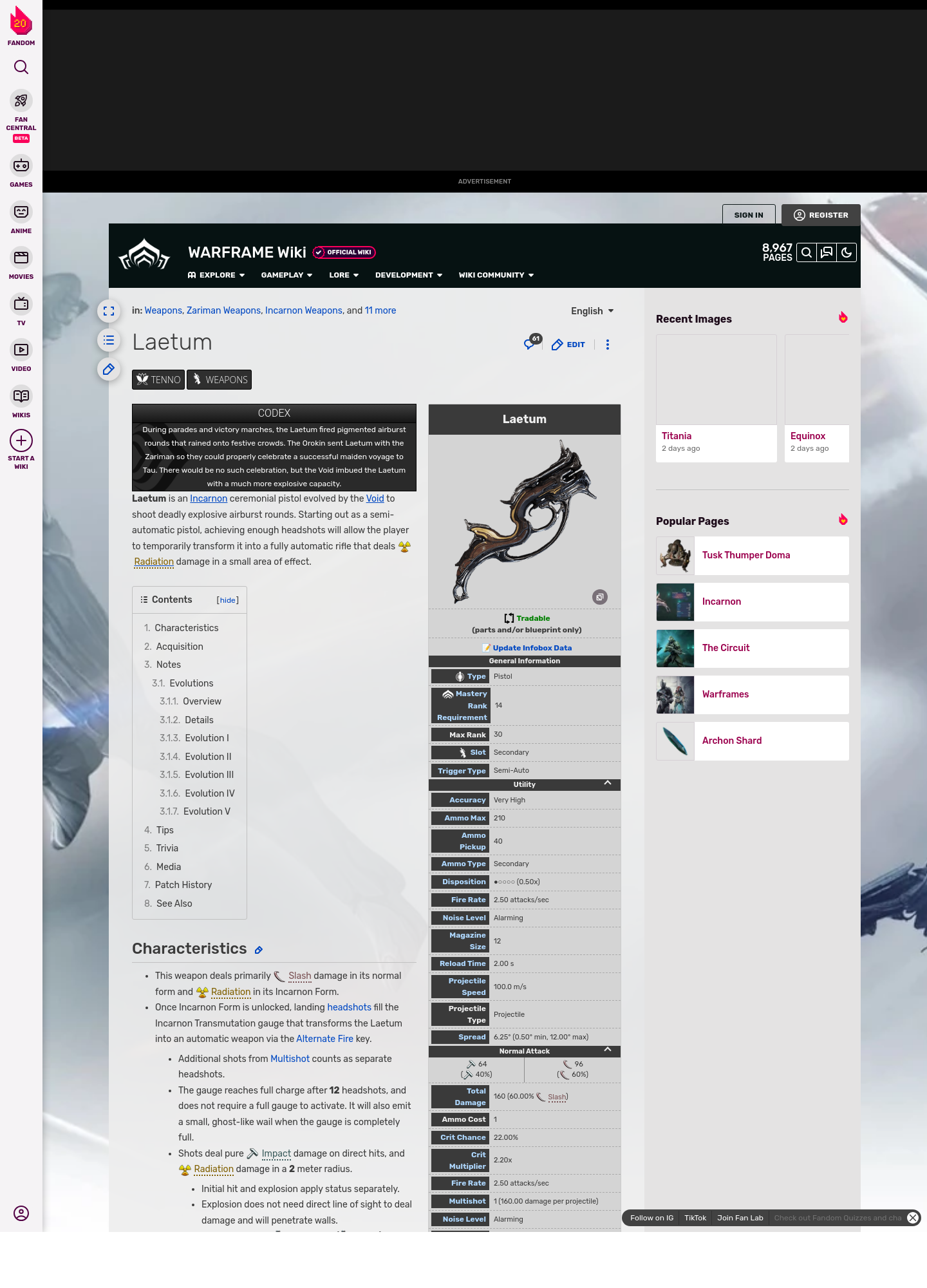This screenshot has height=1288, width=927.
Task: Edit the Characteristics section pencil
Action: coord(259,950)
